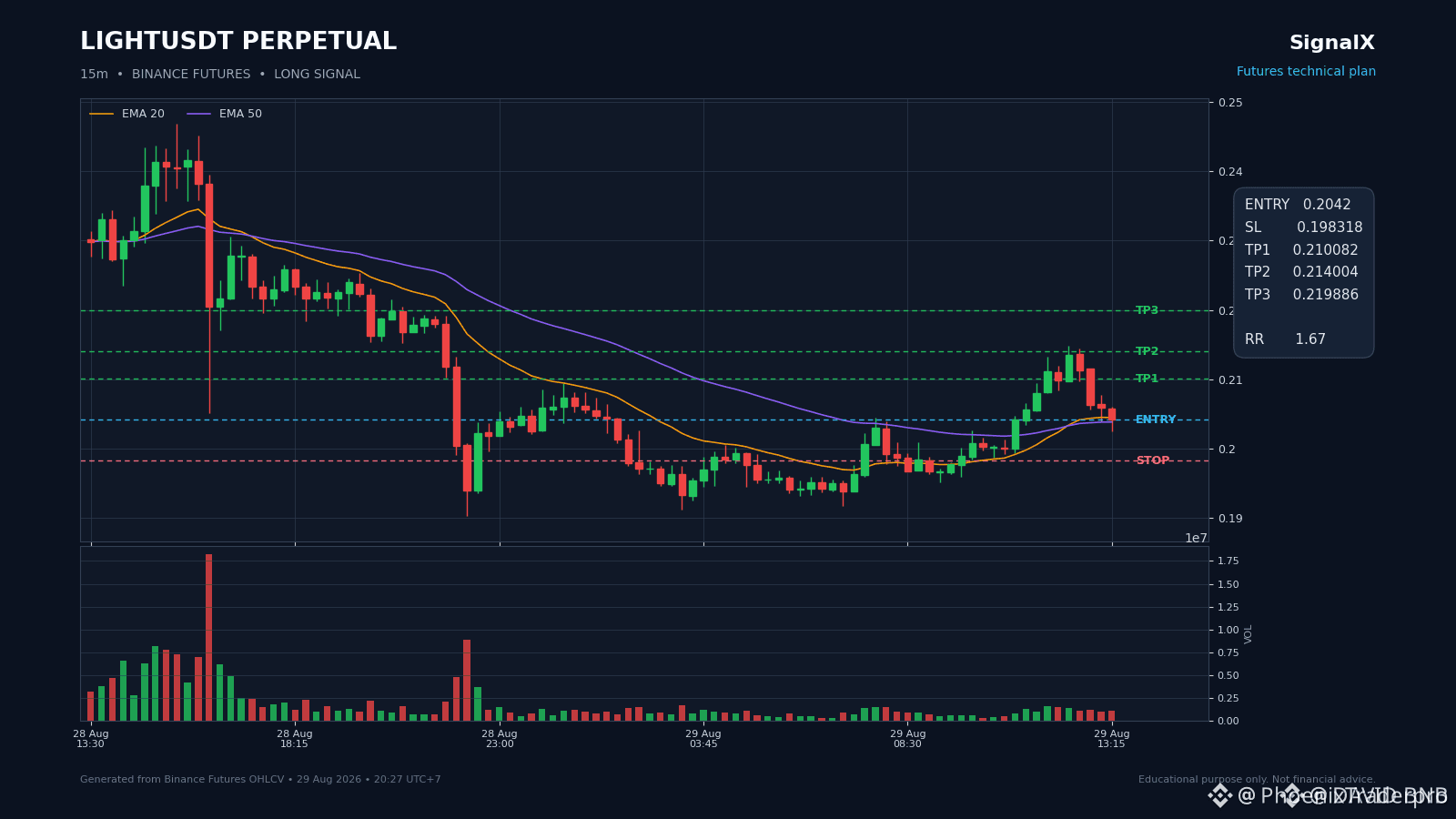The image size is (1456, 819).
Task: Click the 0.25 volume axis label
Action: pyautogui.click(x=1228, y=698)
